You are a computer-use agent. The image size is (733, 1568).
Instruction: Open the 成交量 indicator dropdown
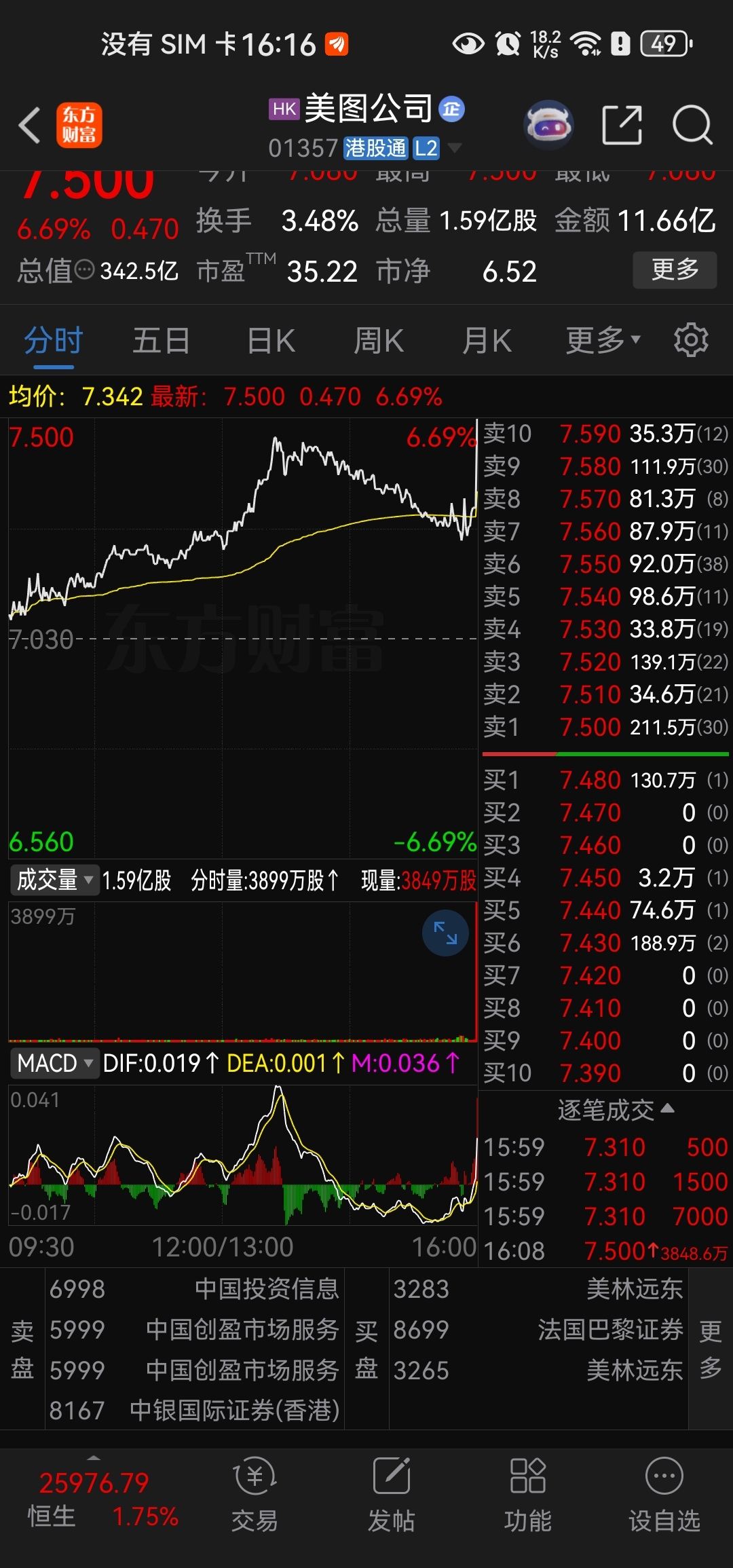click(x=54, y=880)
